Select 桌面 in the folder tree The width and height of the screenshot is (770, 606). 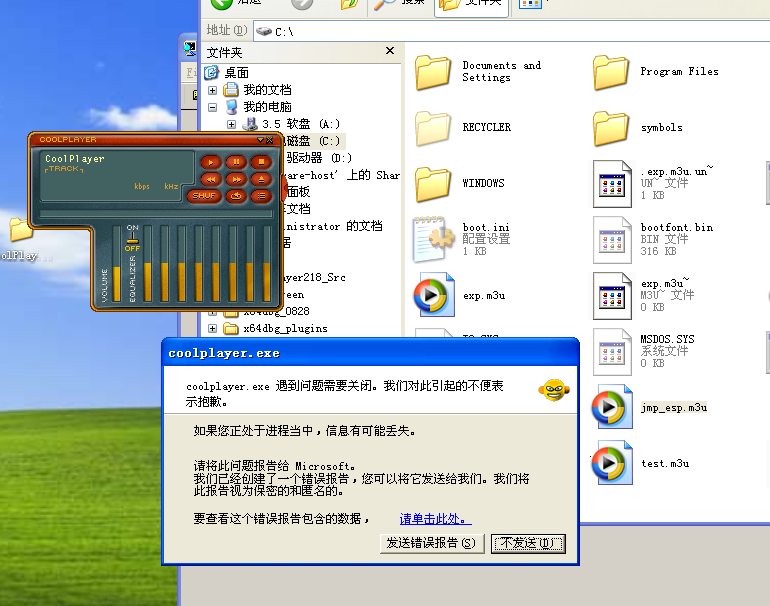click(x=237, y=73)
